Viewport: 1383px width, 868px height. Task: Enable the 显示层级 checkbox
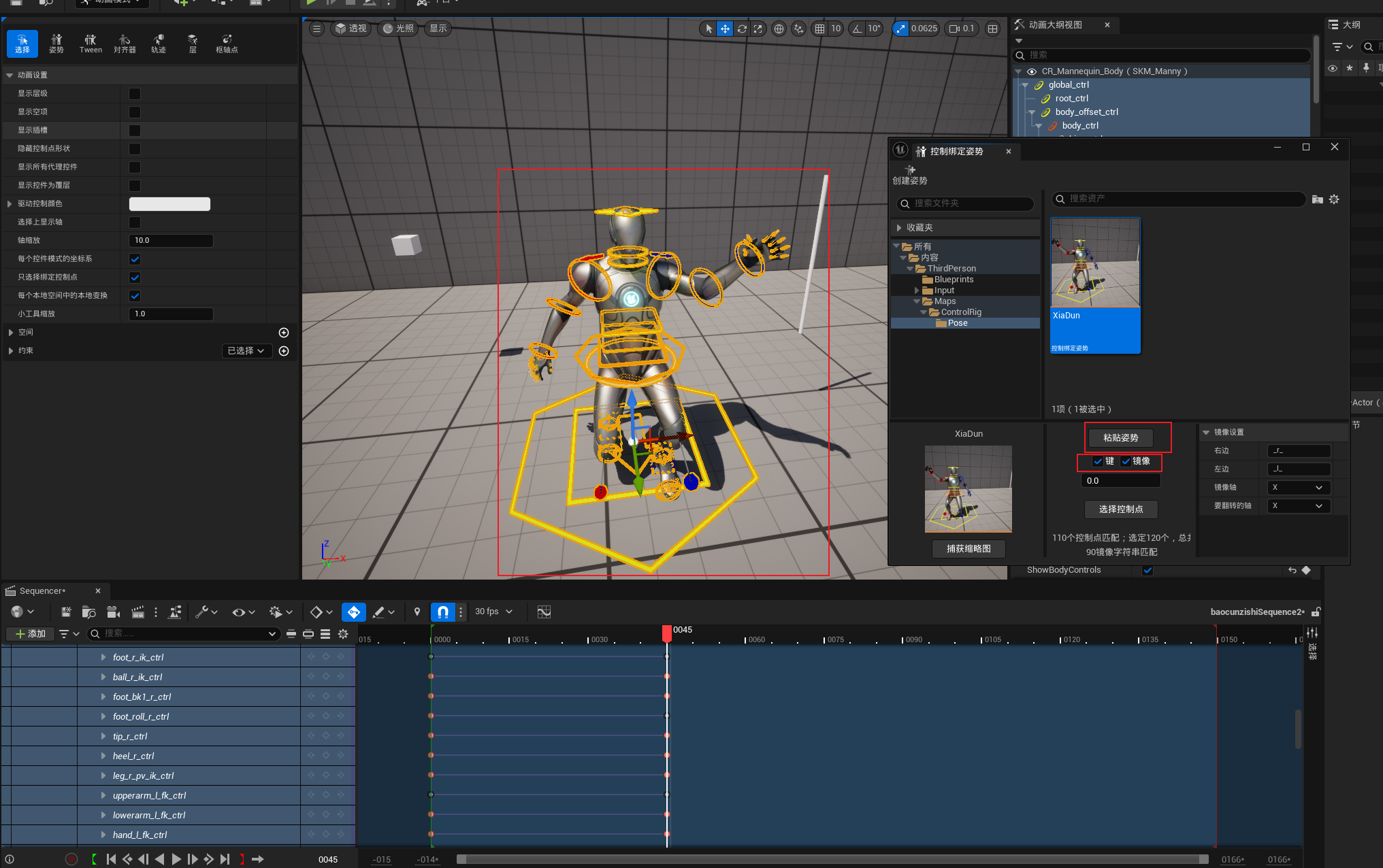pyautogui.click(x=135, y=94)
